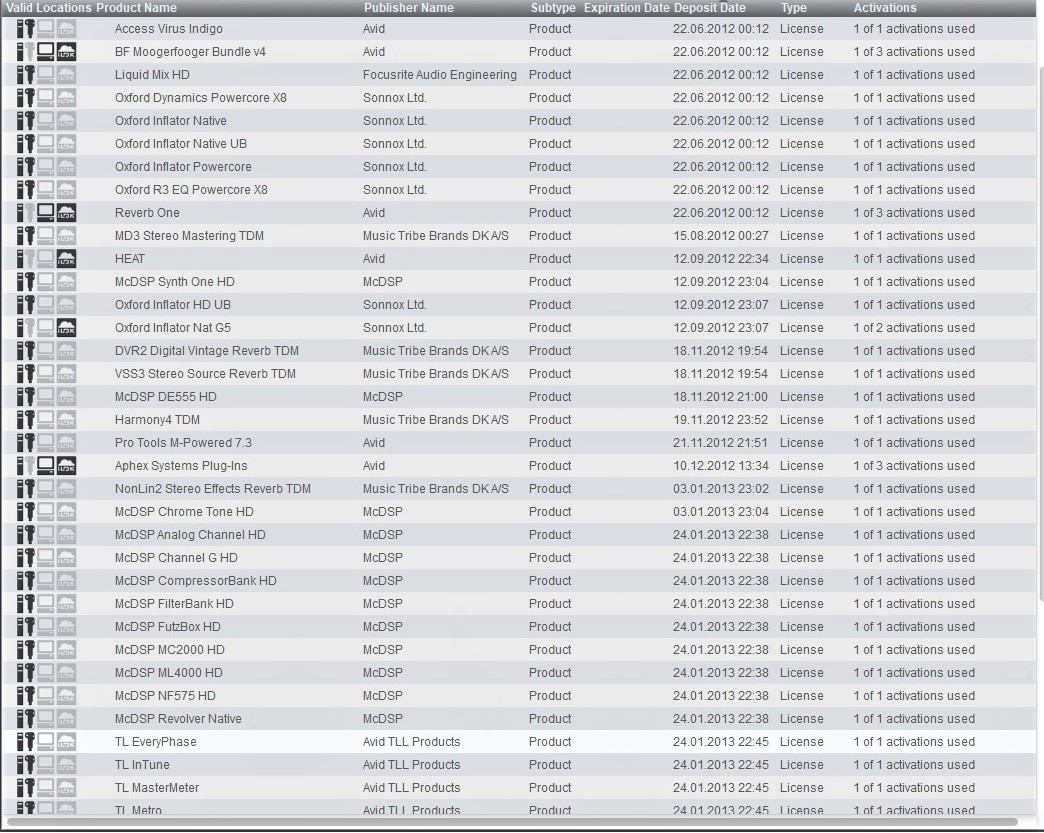Select the McDSP DE555 HD license
The width and height of the screenshot is (1044, 833).
pos(519,397)
